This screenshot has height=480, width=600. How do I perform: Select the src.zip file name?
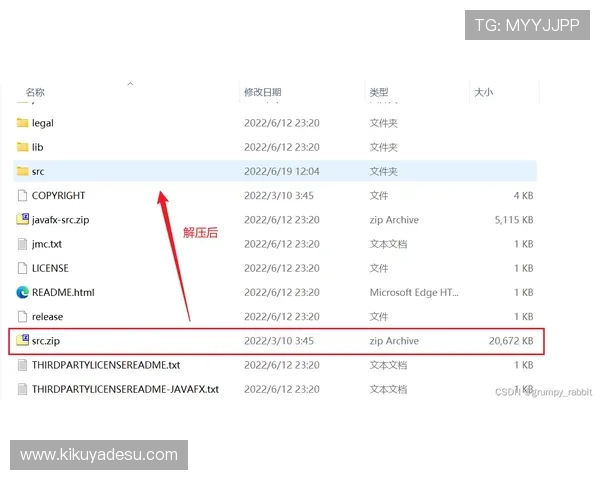coord(46,341)
